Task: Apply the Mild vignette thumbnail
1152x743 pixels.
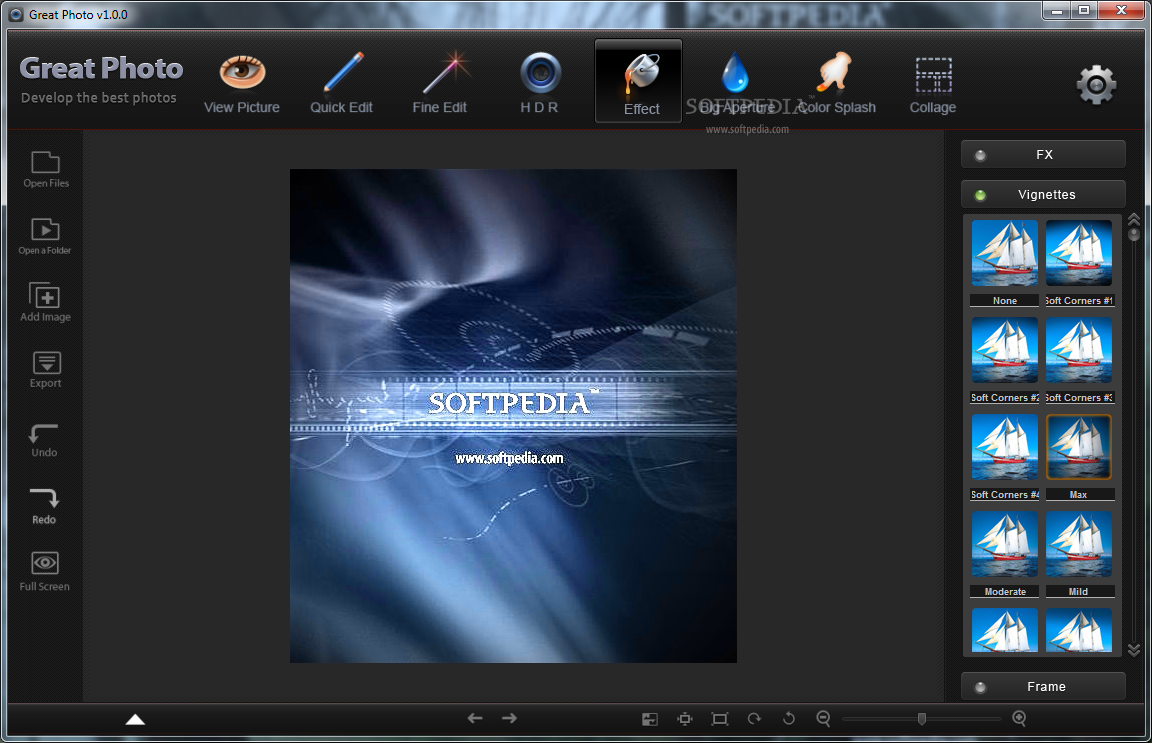Action: tap(1079, 544)
